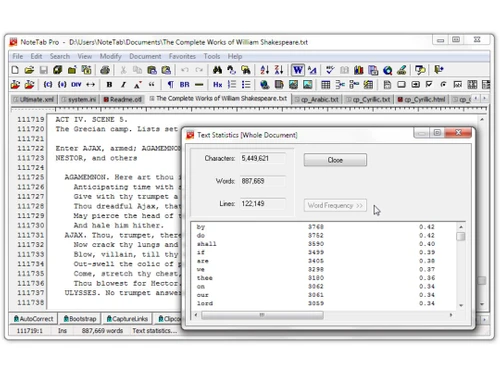The width and height of the screenshot is (500, 375).
Task: Open the Document menu
Action: (x=145, y=56)
